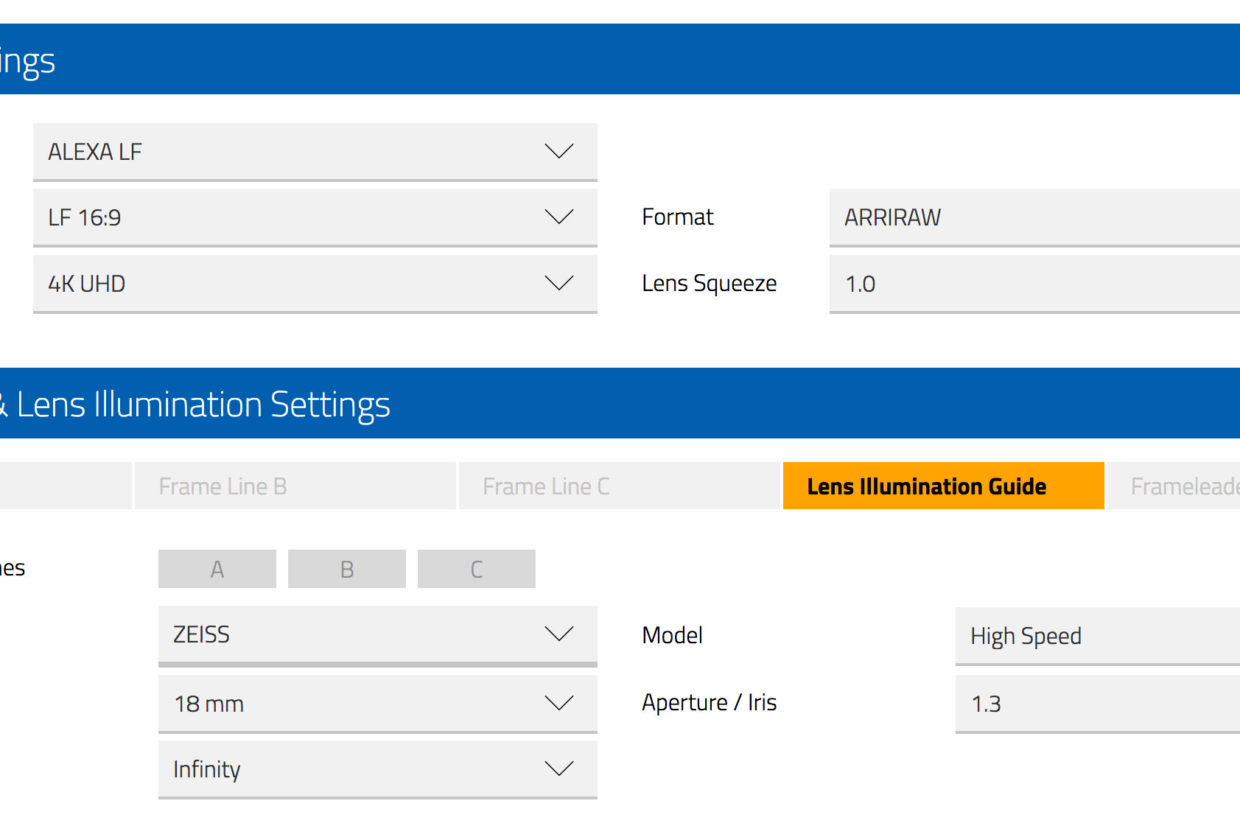Open the 4K UHD resolution dropdown
This screenshot has height=840, width=1240.
pyautogui.click(x=315, y=283)
